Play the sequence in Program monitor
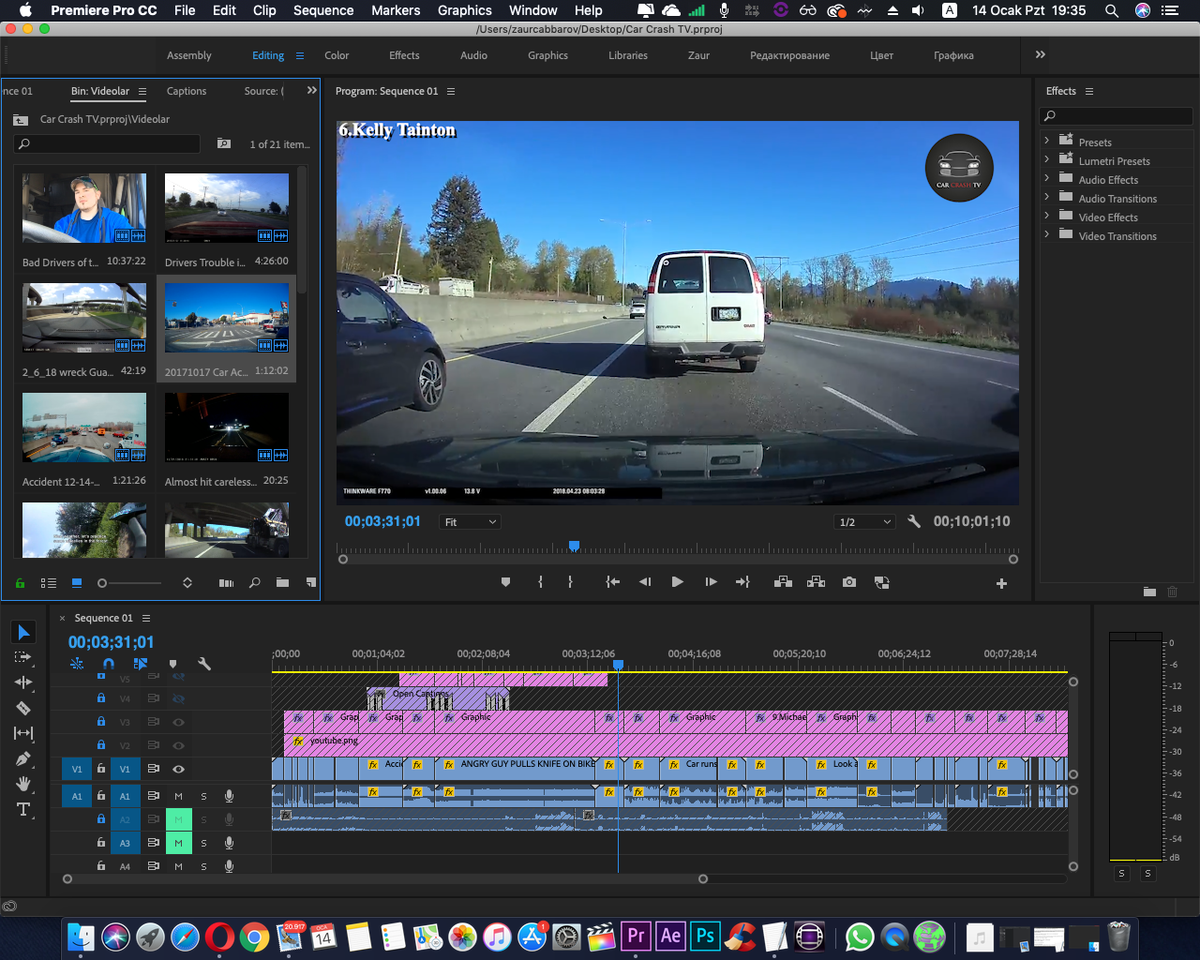Screen dimensions: 1200x960 click(x=677, y=582)
